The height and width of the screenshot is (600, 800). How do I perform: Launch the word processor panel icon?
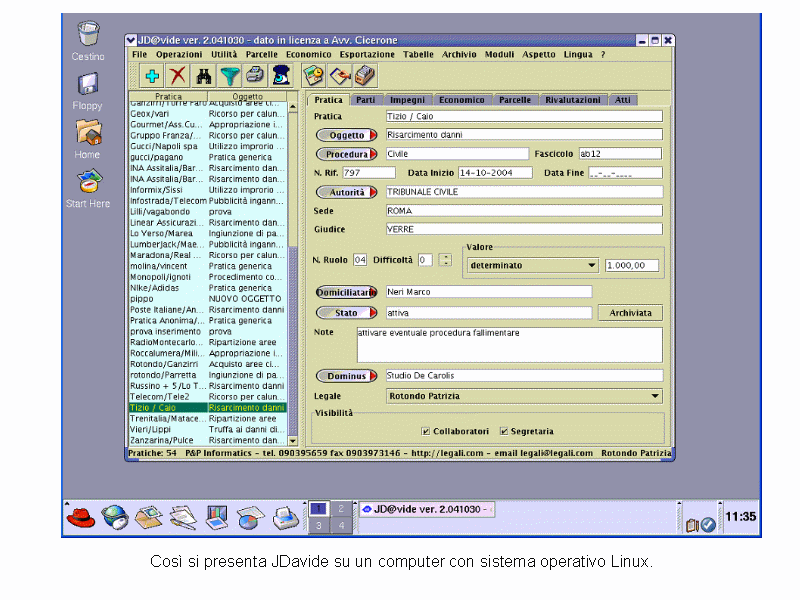[x=183, y=517]
